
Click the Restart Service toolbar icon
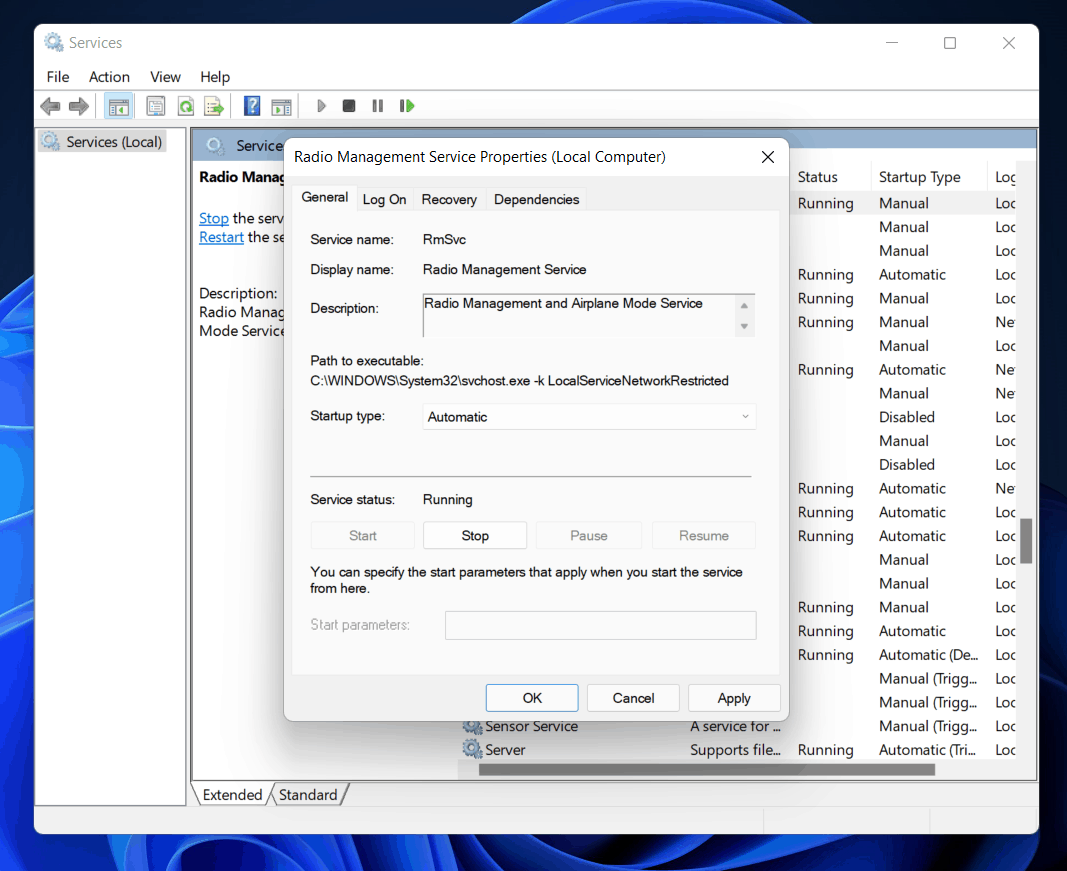tap(407, 106)
